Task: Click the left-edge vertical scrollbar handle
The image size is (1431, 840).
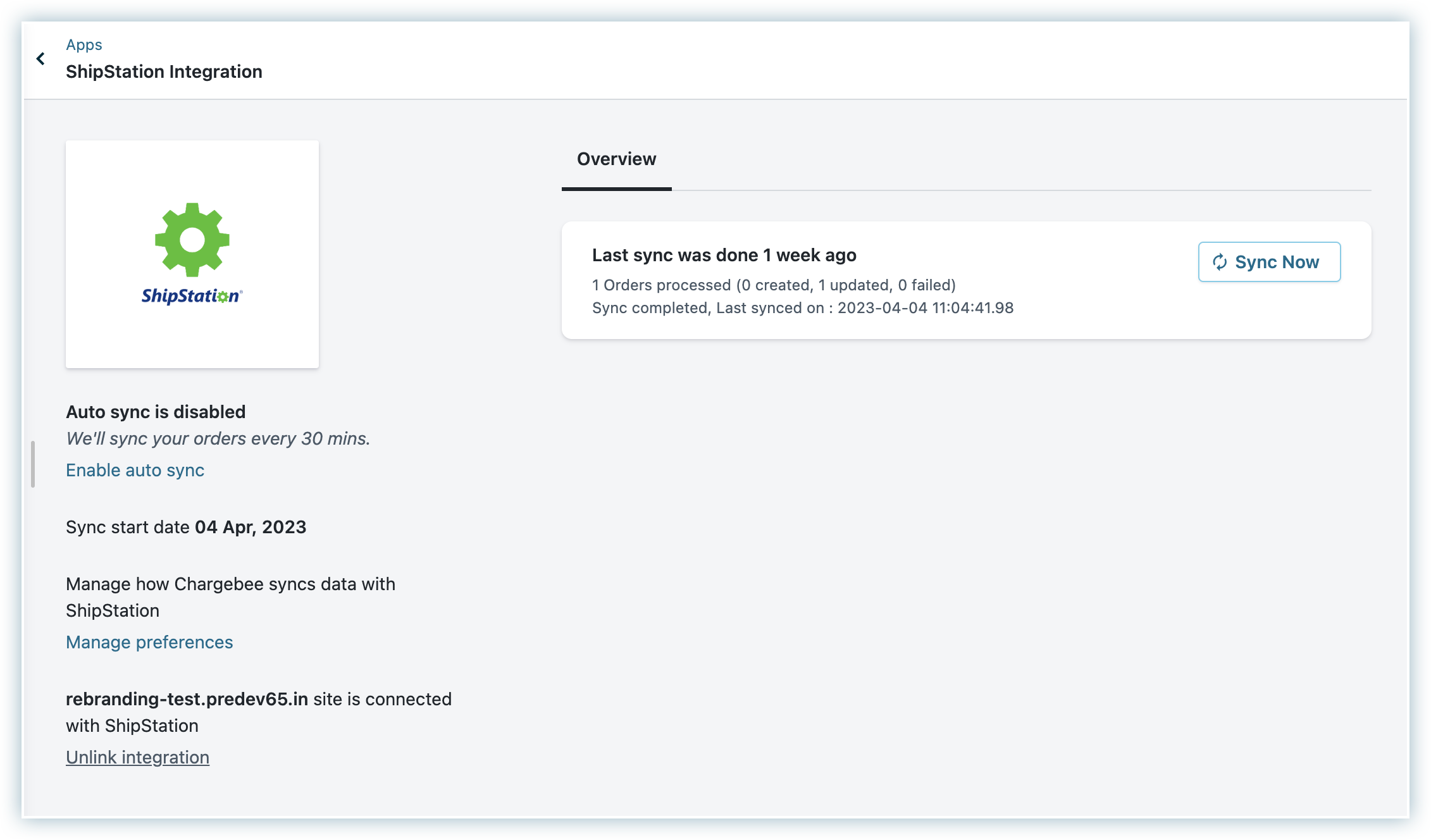Action: [33, 464]
